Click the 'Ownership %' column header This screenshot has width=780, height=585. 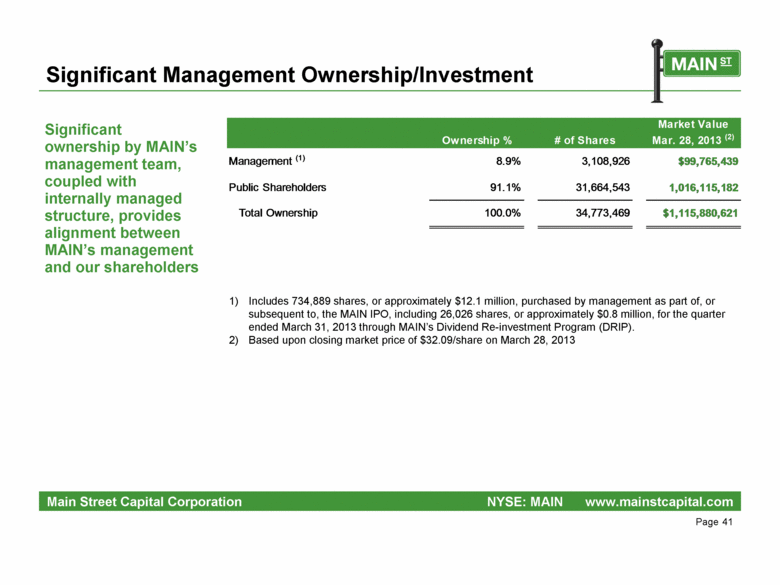coord(477,140)
